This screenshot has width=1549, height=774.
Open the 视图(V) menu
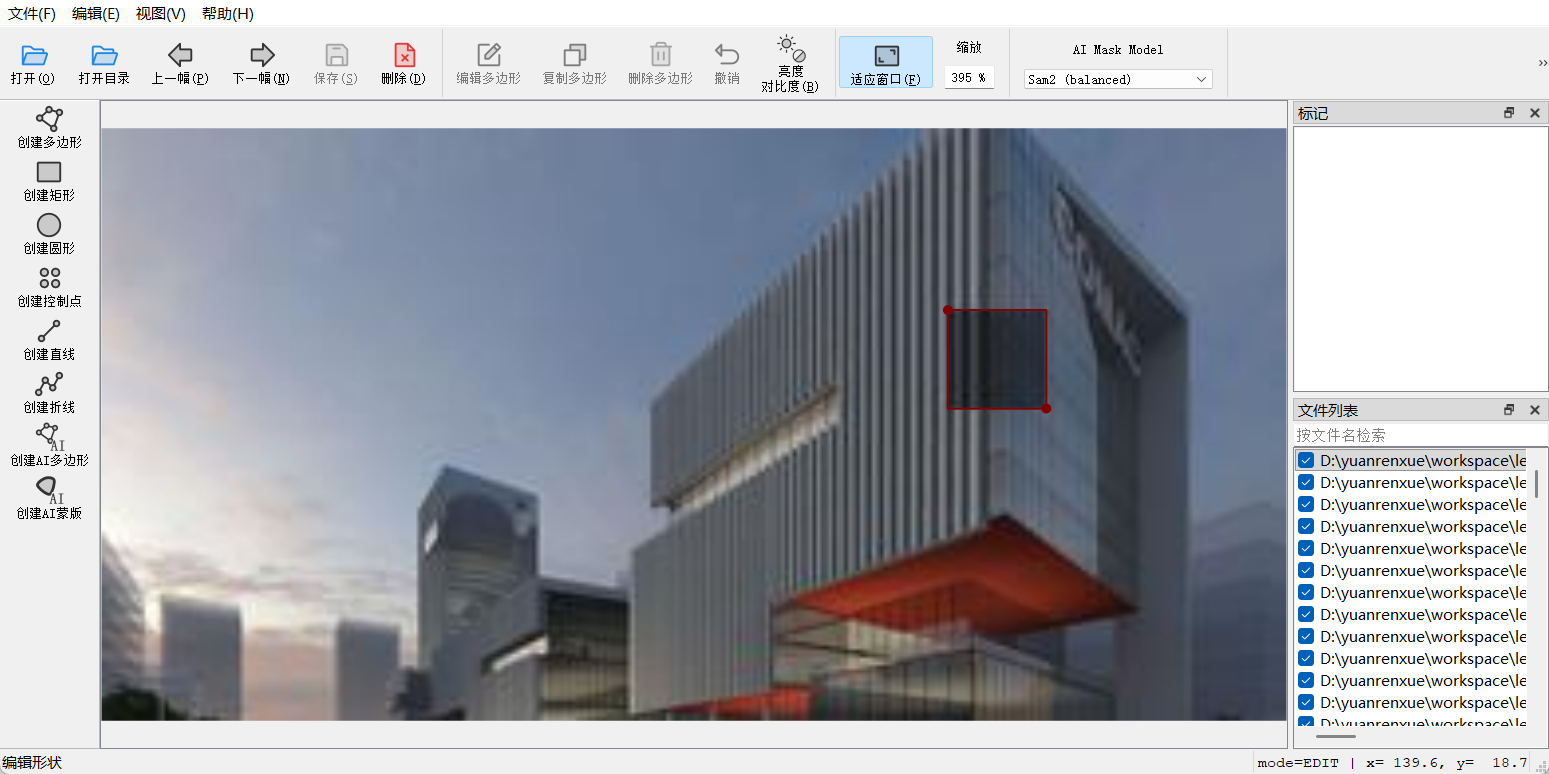[x=160, y=14]
